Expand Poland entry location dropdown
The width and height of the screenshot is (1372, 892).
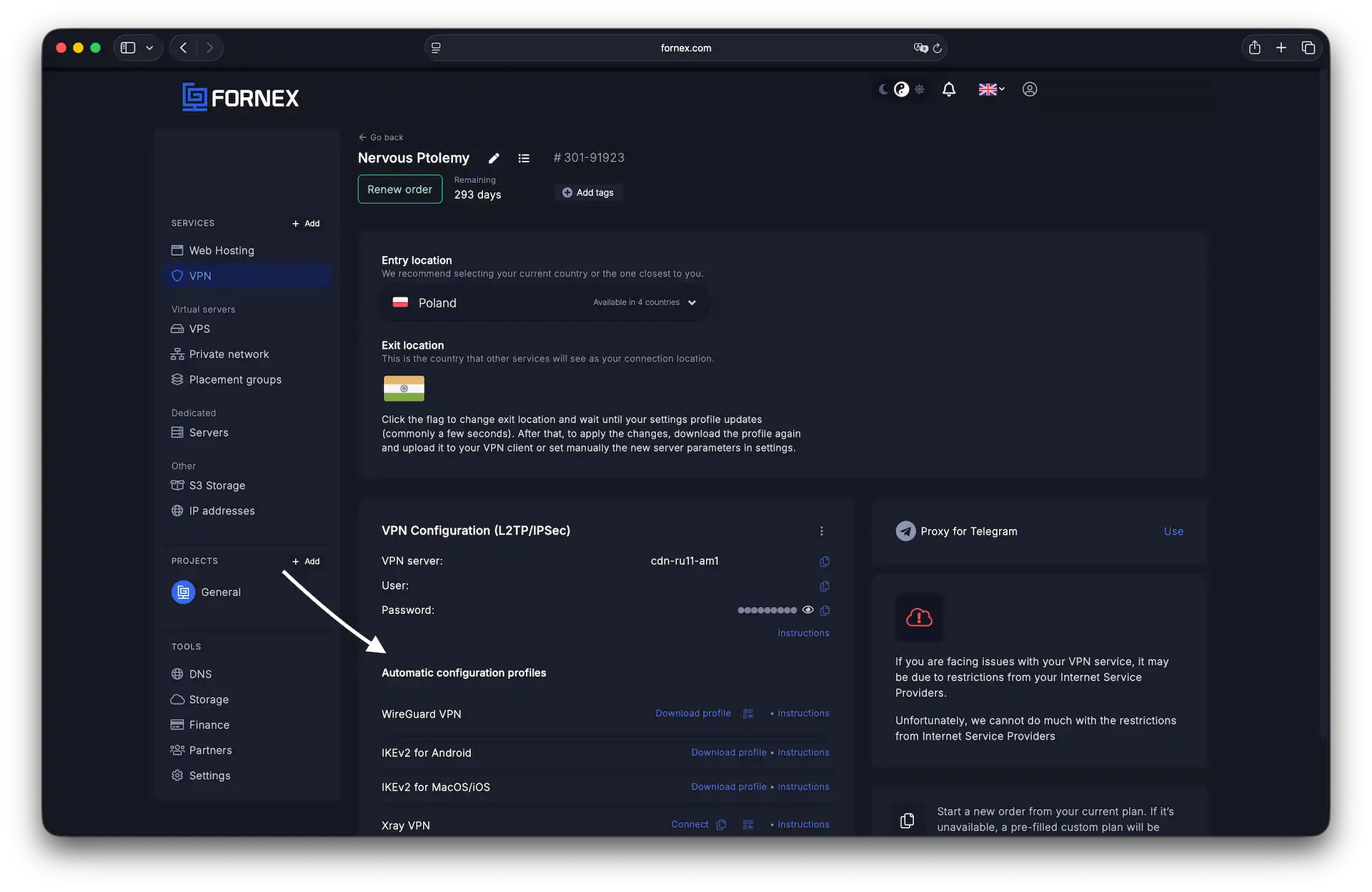click(545, 302)
